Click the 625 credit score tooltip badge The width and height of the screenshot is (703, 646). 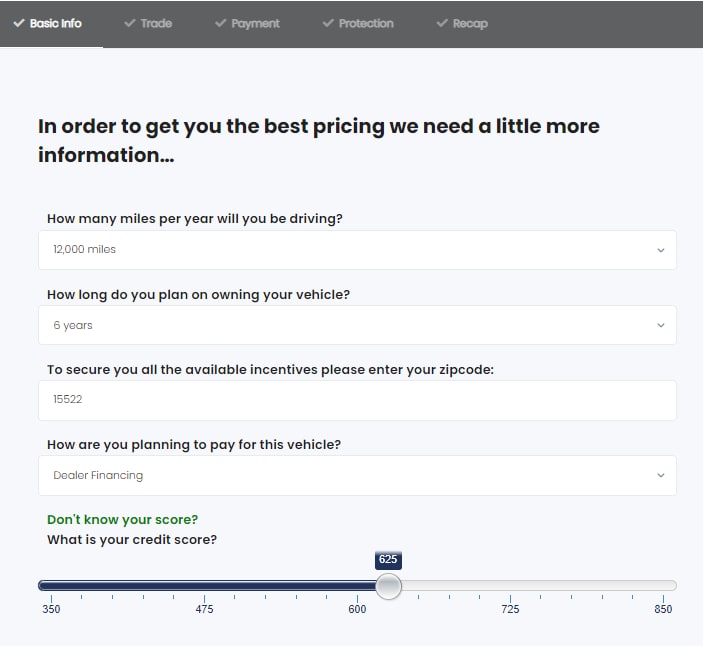point(388,559)
